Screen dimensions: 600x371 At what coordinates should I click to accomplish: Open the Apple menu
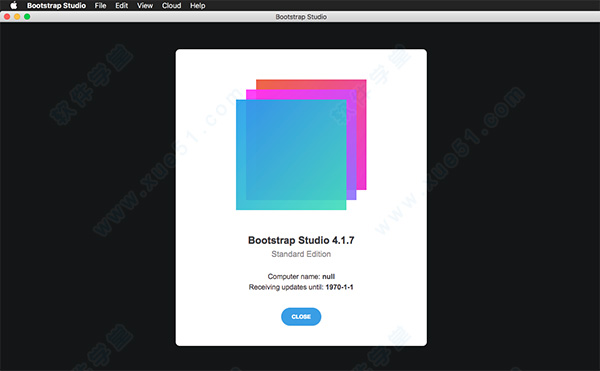point(13,5)
